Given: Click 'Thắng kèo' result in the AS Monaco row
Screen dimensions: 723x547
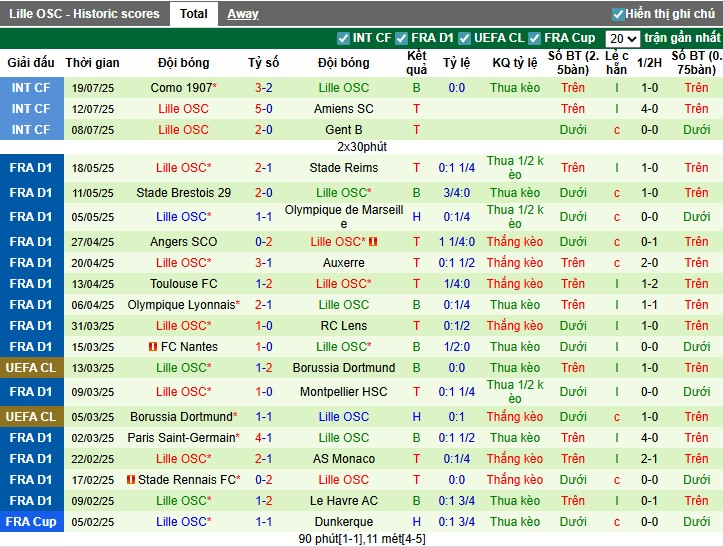Looking at the screenshot, I should pyautogui.click(x=515, y=458).
